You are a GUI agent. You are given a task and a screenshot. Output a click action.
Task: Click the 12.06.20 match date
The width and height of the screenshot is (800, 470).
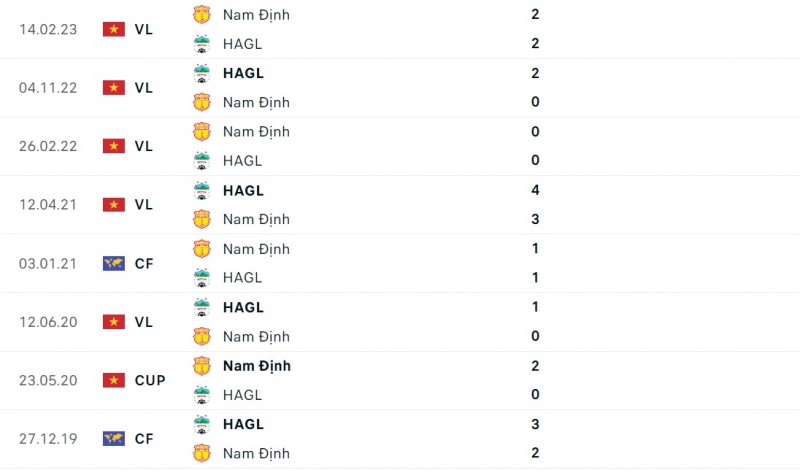coord(48,322)
